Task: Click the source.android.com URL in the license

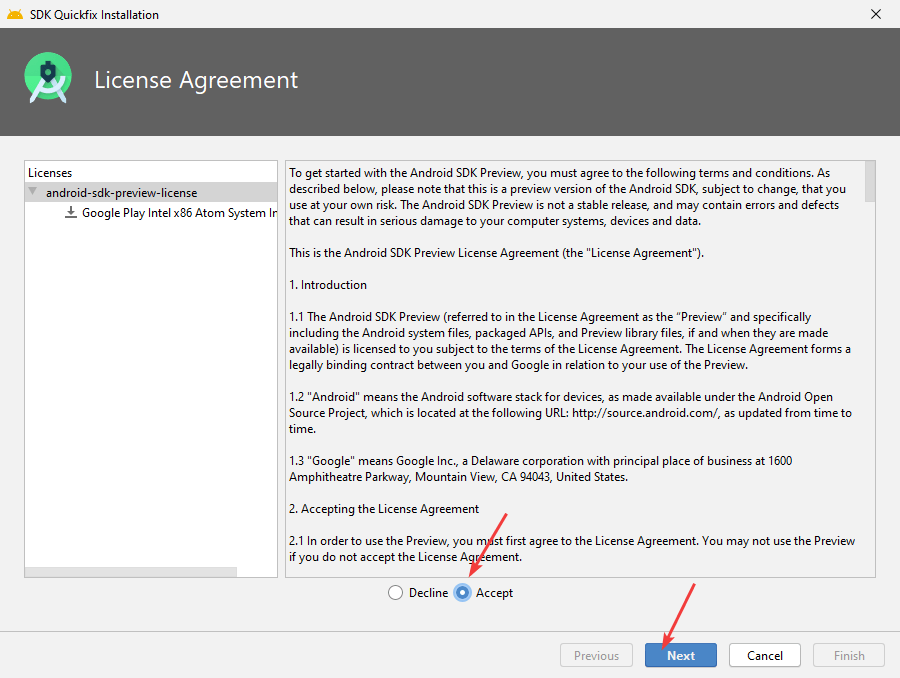Action: click(645, 413)
